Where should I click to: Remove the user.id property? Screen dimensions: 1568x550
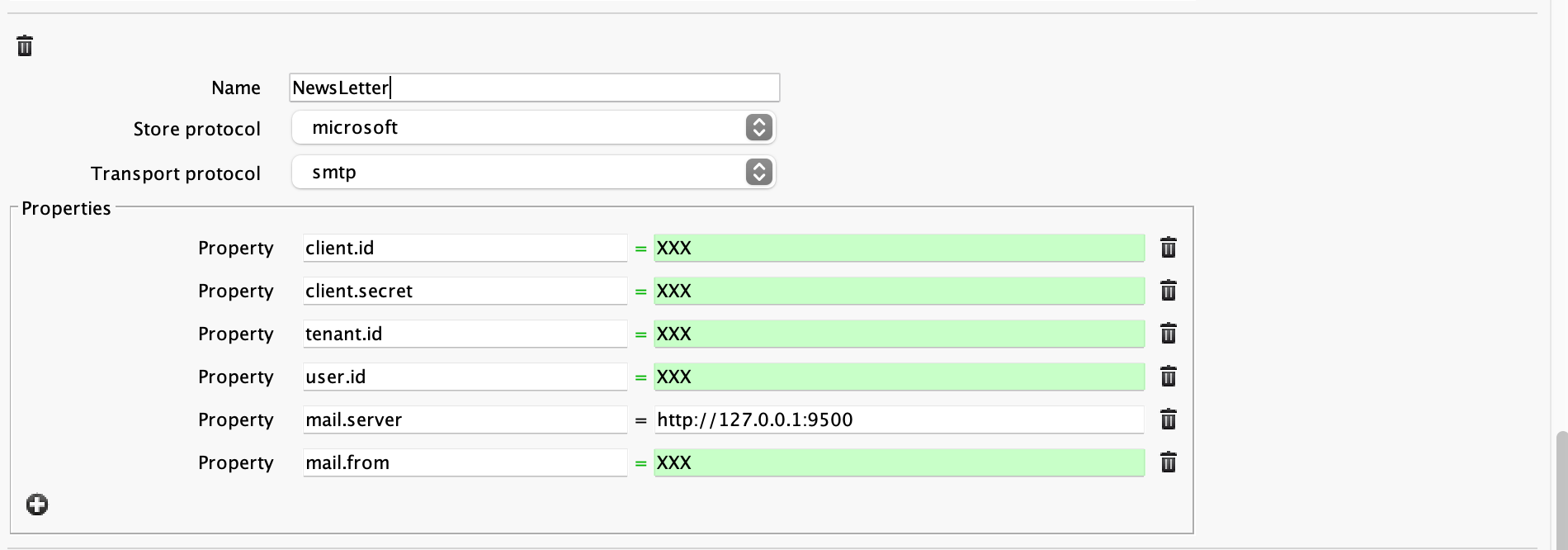pos(1169,377)
